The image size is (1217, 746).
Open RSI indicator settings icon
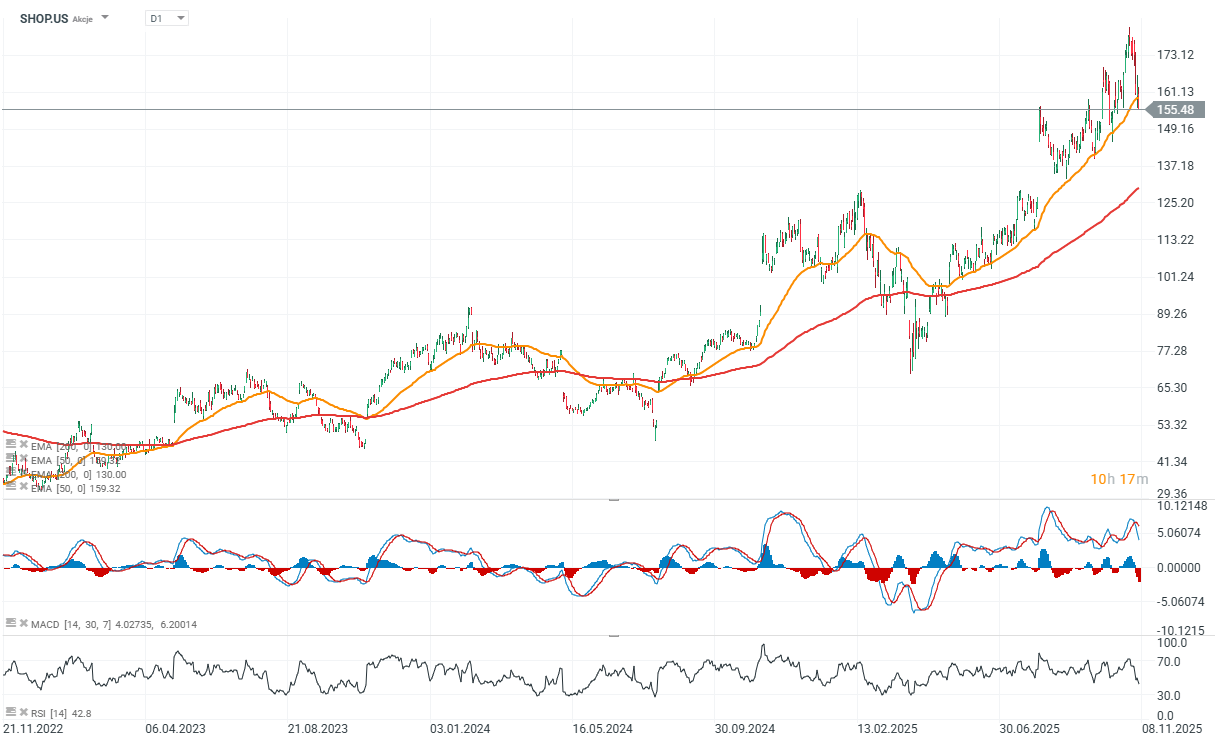pos(10,711)
